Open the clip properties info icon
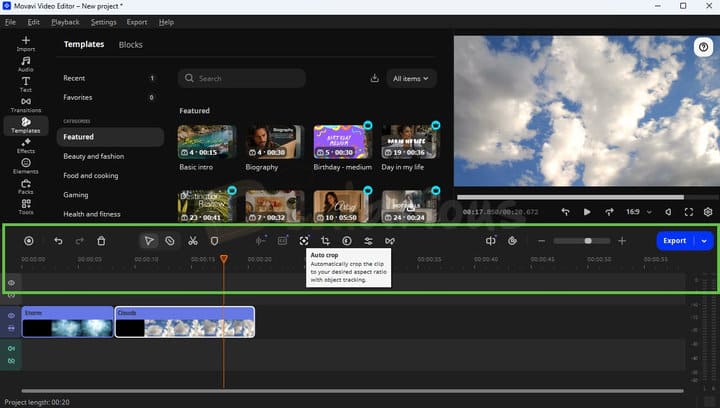Screen dimensions: 720x408 point(347,241)
